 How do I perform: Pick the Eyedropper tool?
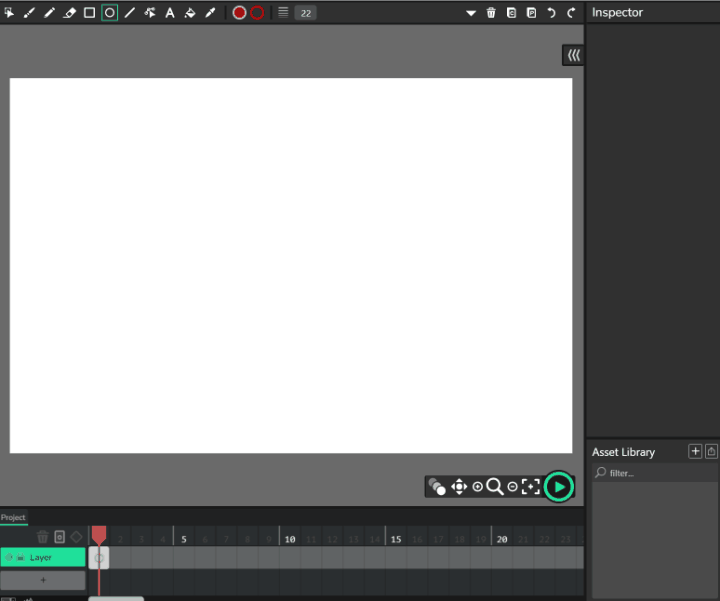pos(210,13)
